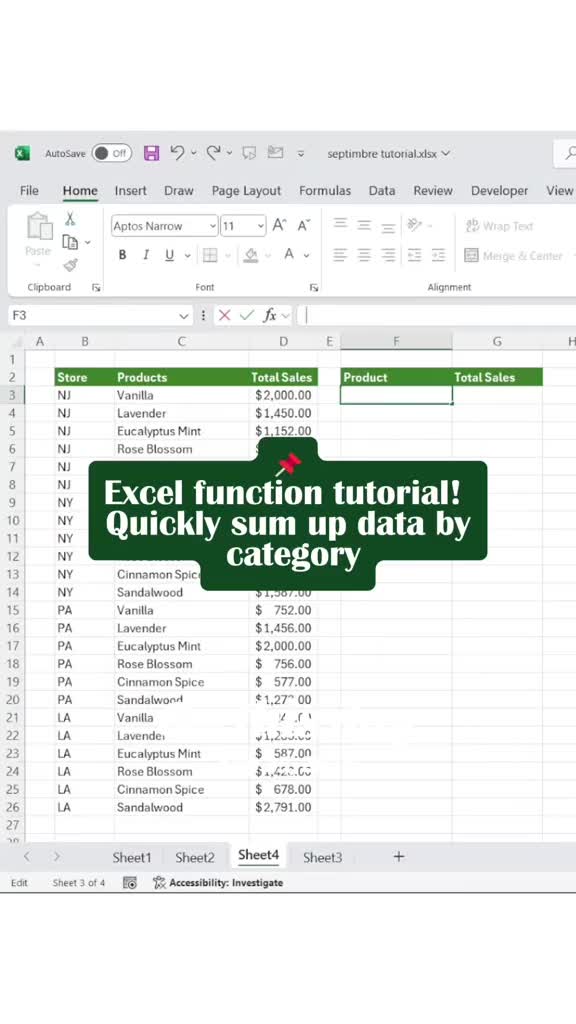Viewport: 576px width, 1024px height.
Task: Go to the Data ribbon tab
Action: click(382, 191)
